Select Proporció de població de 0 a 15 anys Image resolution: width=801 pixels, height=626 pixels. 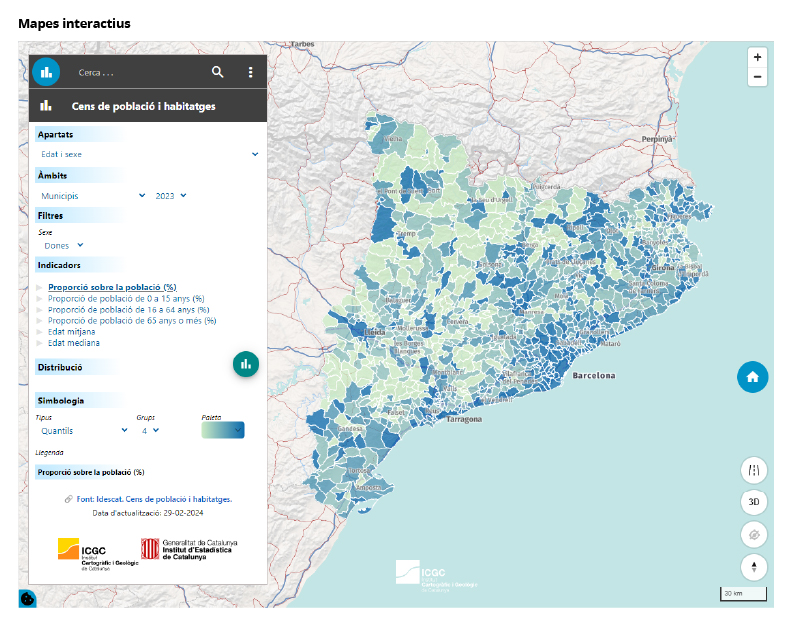coord(130,298)
